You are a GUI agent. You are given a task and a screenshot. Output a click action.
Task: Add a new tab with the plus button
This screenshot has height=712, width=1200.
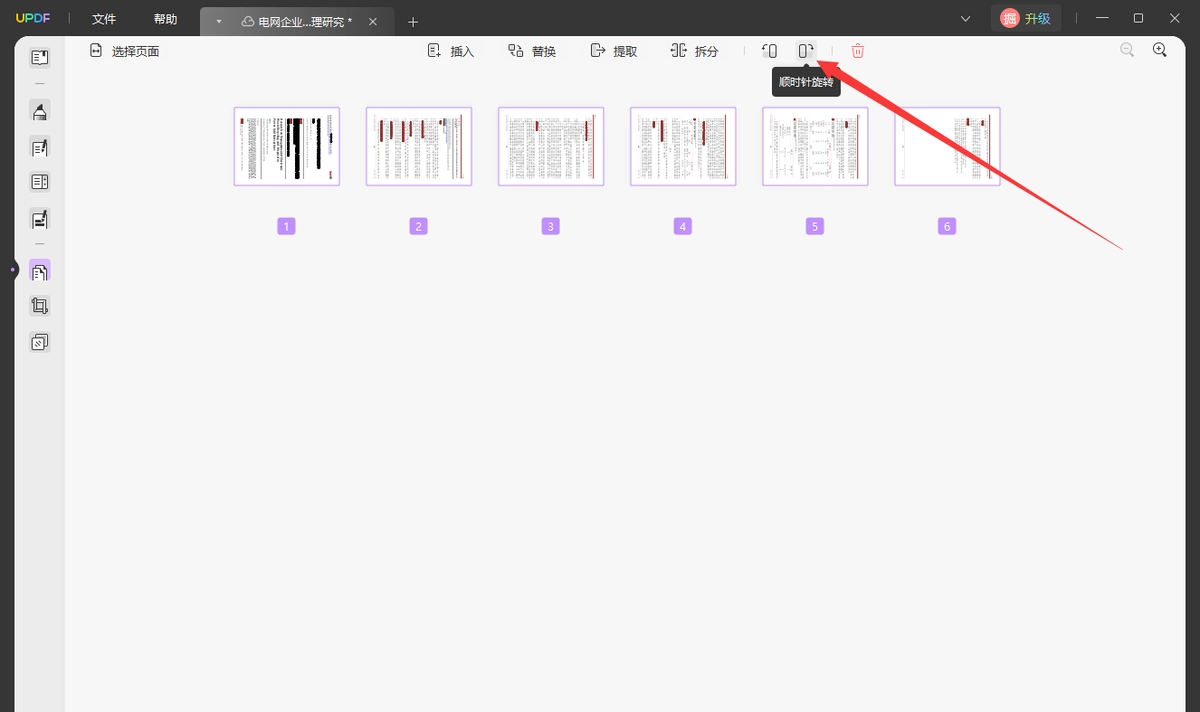413,21
